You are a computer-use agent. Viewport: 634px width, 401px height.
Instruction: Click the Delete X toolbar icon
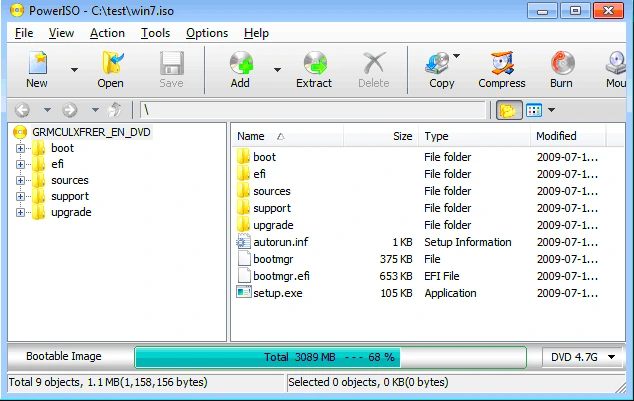[374, 63]
